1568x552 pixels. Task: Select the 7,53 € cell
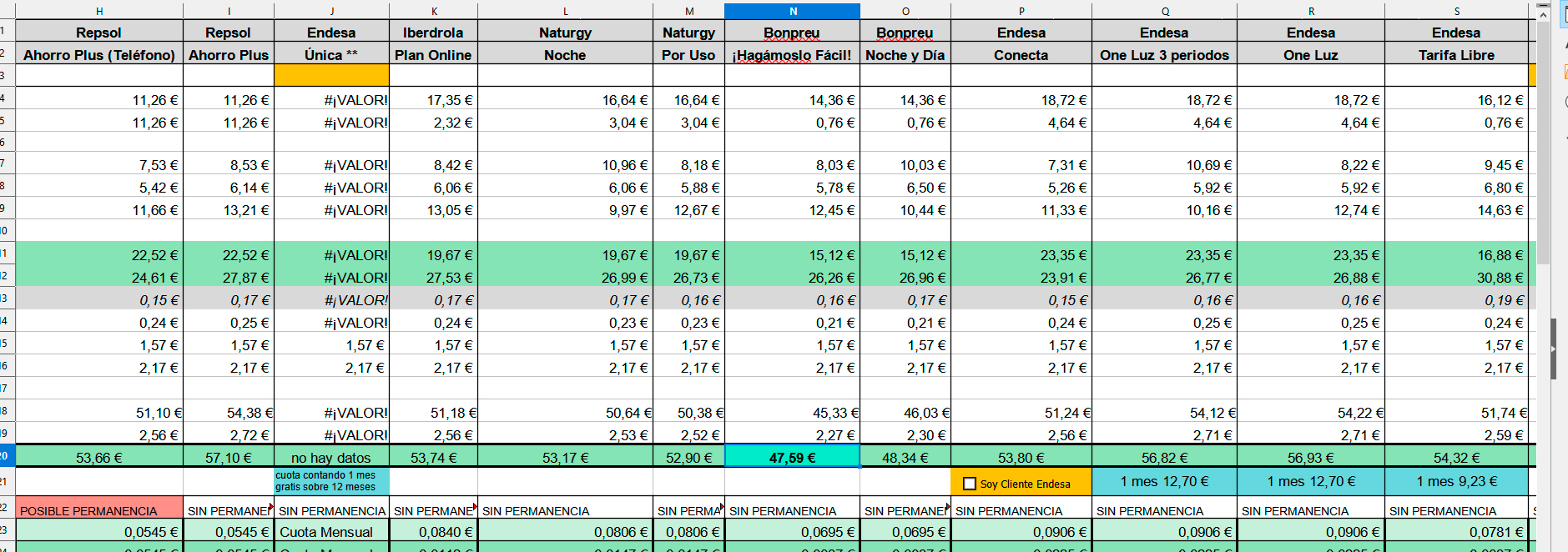pyautogui.click(x=99, y=165)
